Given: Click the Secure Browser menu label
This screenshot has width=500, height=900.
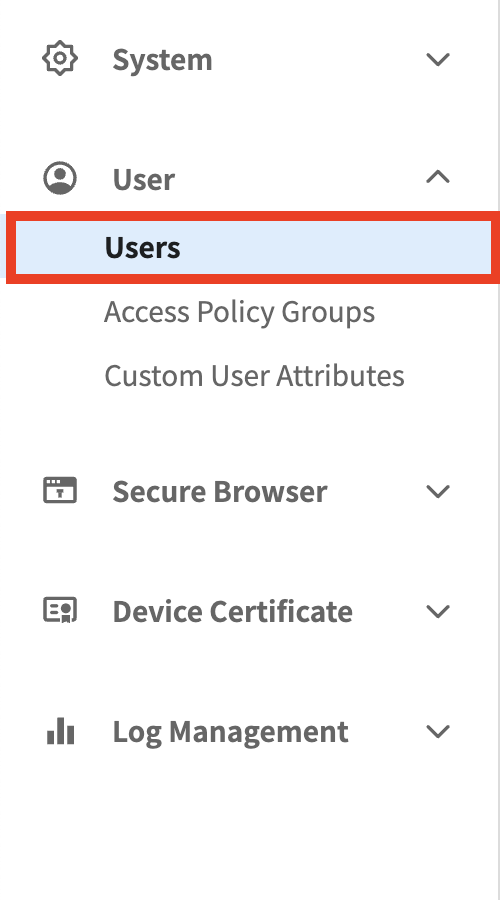Looking at the screenshot, I should click(x=220, y=492).
